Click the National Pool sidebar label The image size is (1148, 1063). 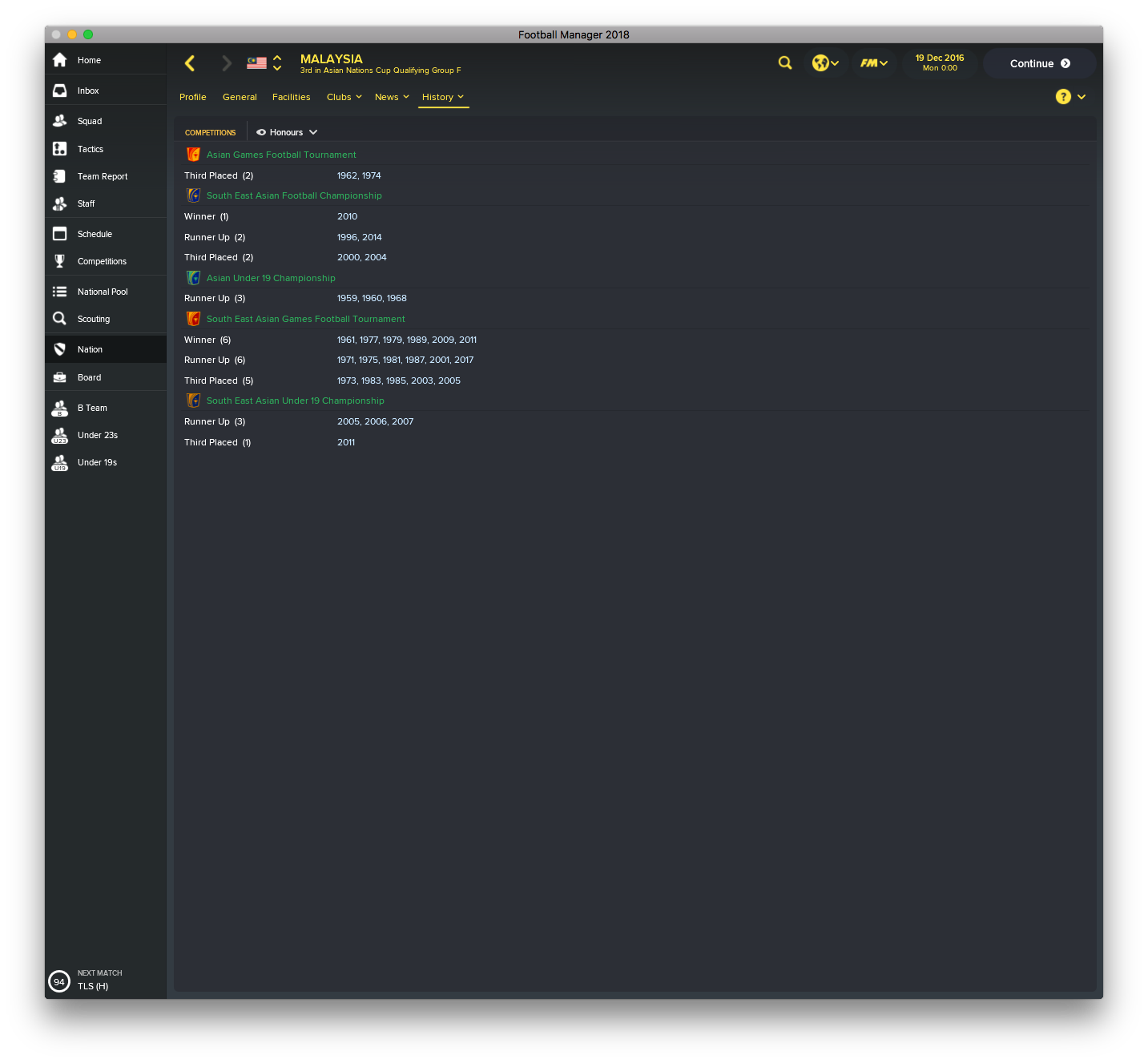[x=103, y=292]
